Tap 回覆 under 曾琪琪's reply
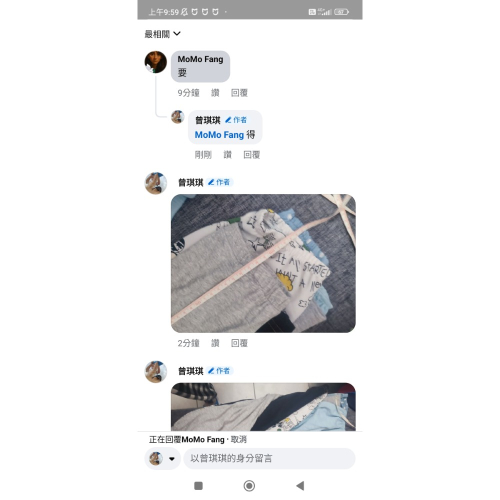This screenshot has width=500, height=500. (x=252, y=155)
